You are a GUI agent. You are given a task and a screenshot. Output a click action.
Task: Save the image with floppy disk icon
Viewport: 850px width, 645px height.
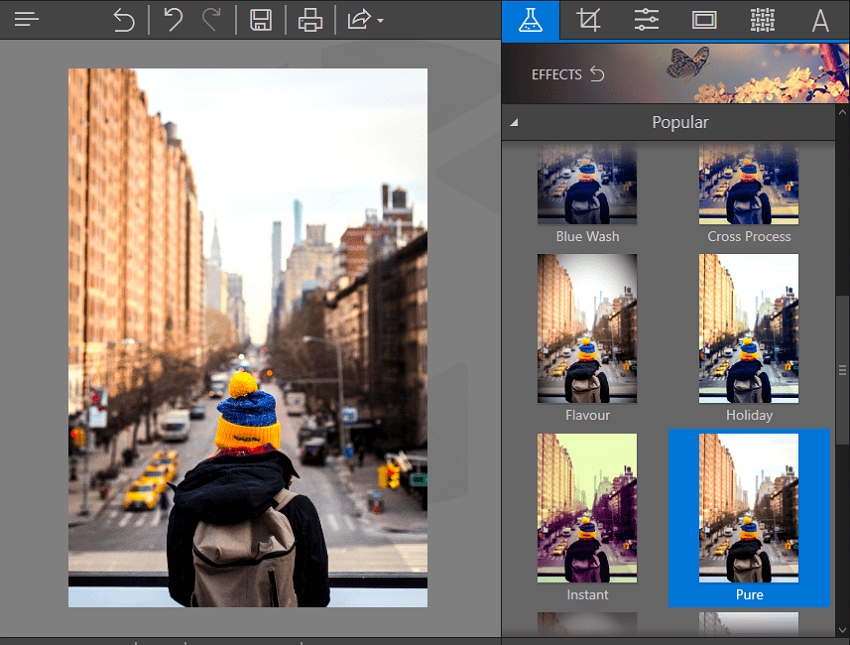click(261, 20)
